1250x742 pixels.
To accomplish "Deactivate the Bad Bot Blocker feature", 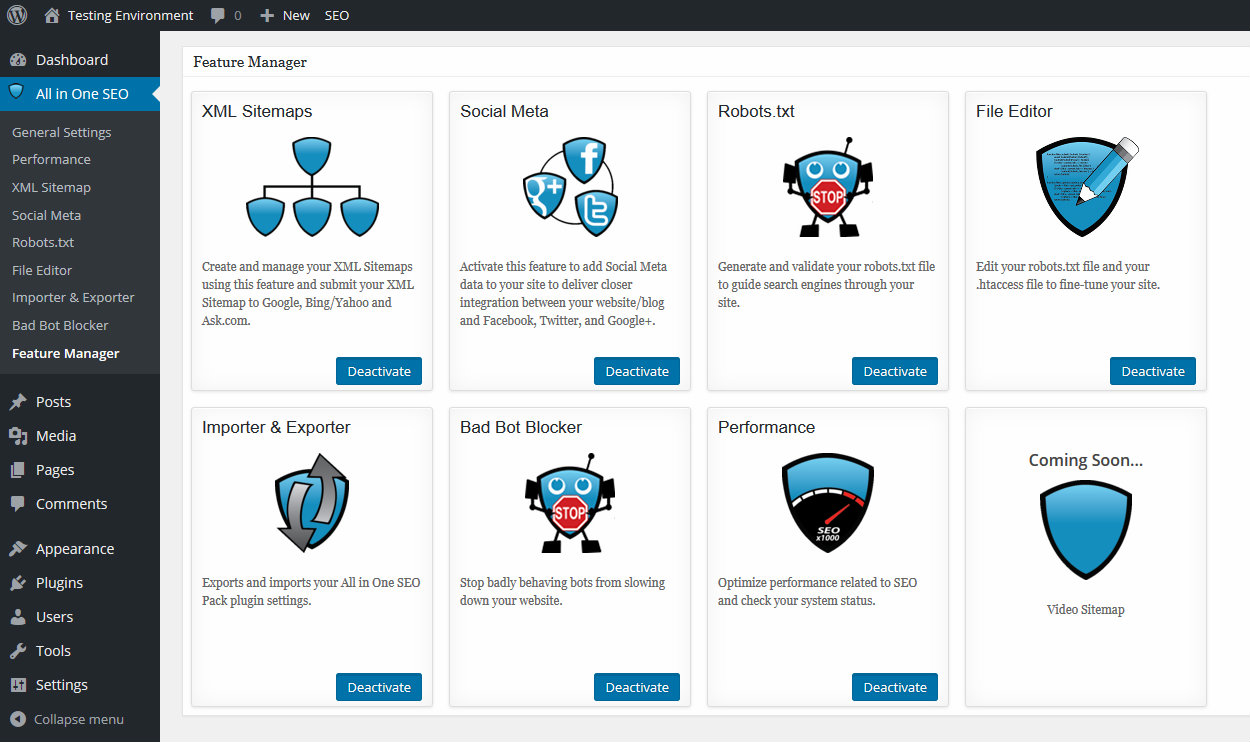I will (637, 687).
